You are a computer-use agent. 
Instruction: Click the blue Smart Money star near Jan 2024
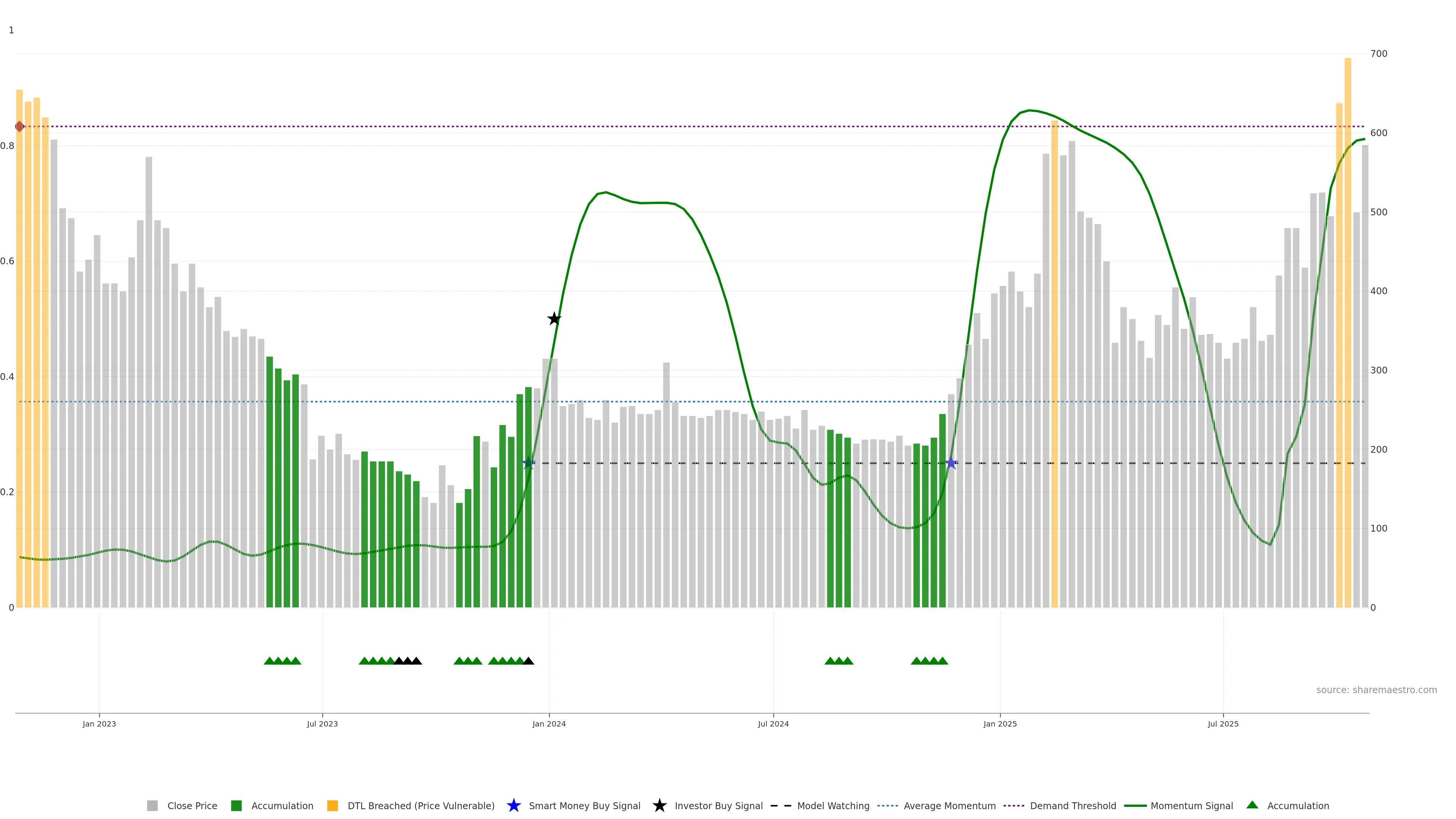point(529,463)
